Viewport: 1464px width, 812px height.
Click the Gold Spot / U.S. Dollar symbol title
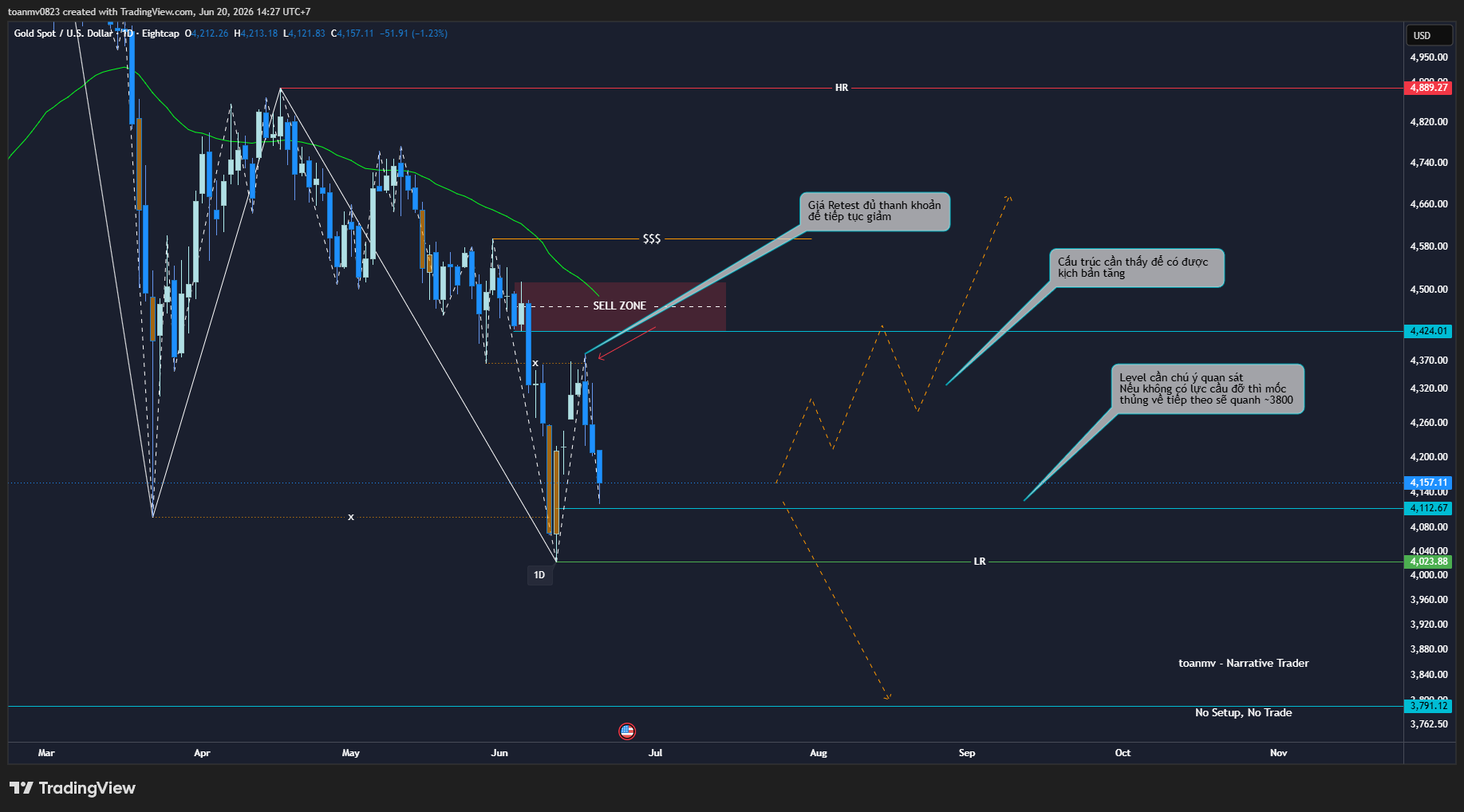coord(64,34)
